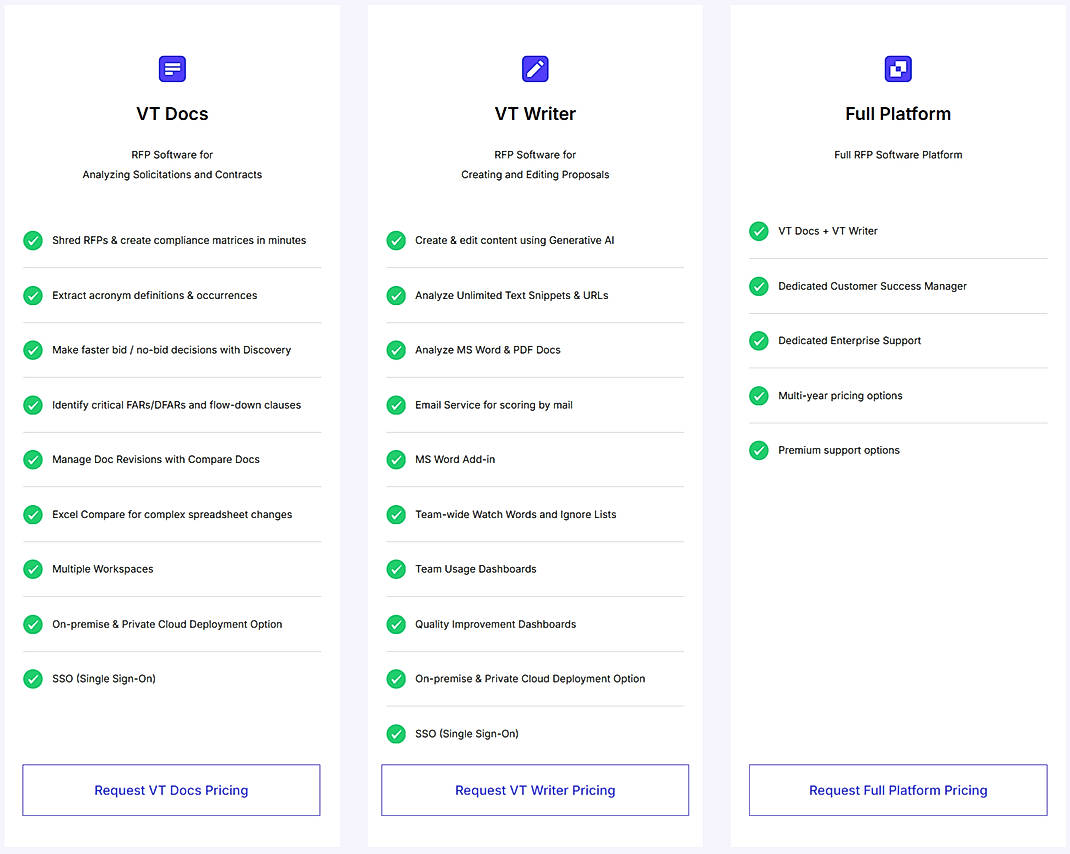Click the checkmark next to Extract acronym definitions & occurrences

click(32, 295)
